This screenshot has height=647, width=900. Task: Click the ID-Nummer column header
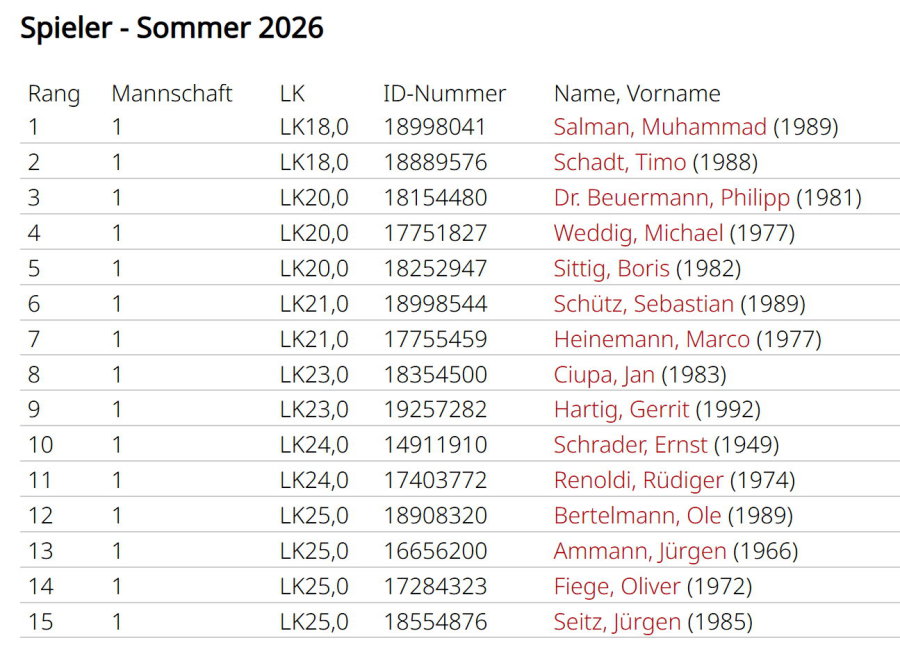point(444,94)
